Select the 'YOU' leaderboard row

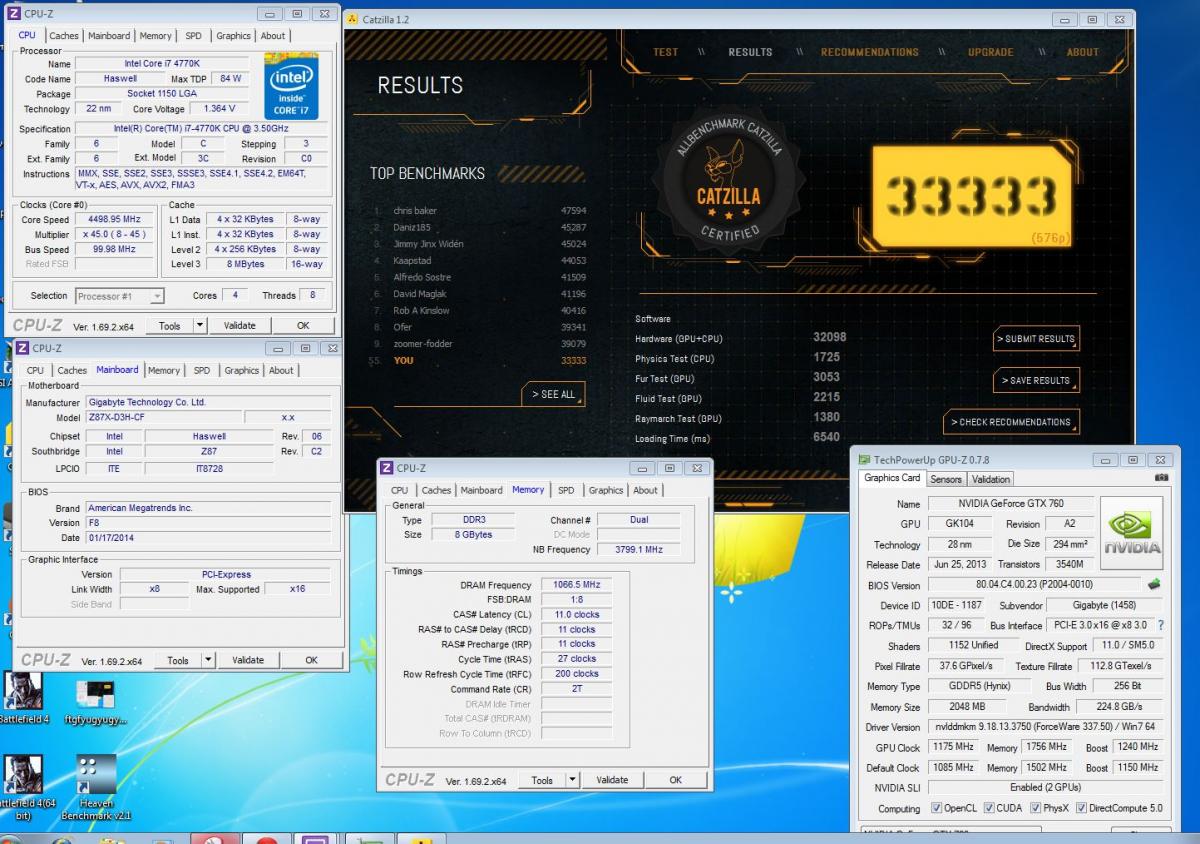pyautogui.click(x=480, y=360)
